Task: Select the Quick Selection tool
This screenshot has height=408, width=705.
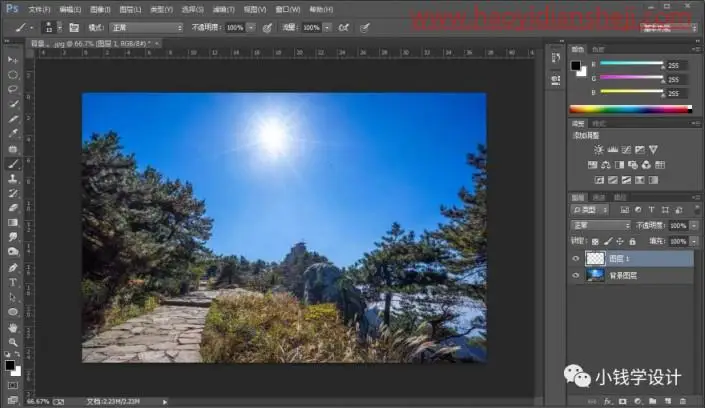Action: 13,104
